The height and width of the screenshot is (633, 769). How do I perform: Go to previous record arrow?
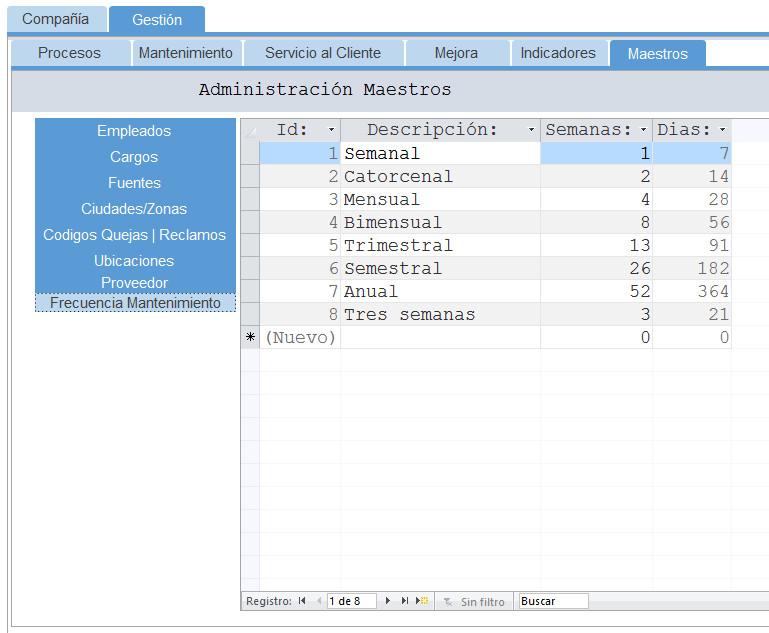[319, 601]
